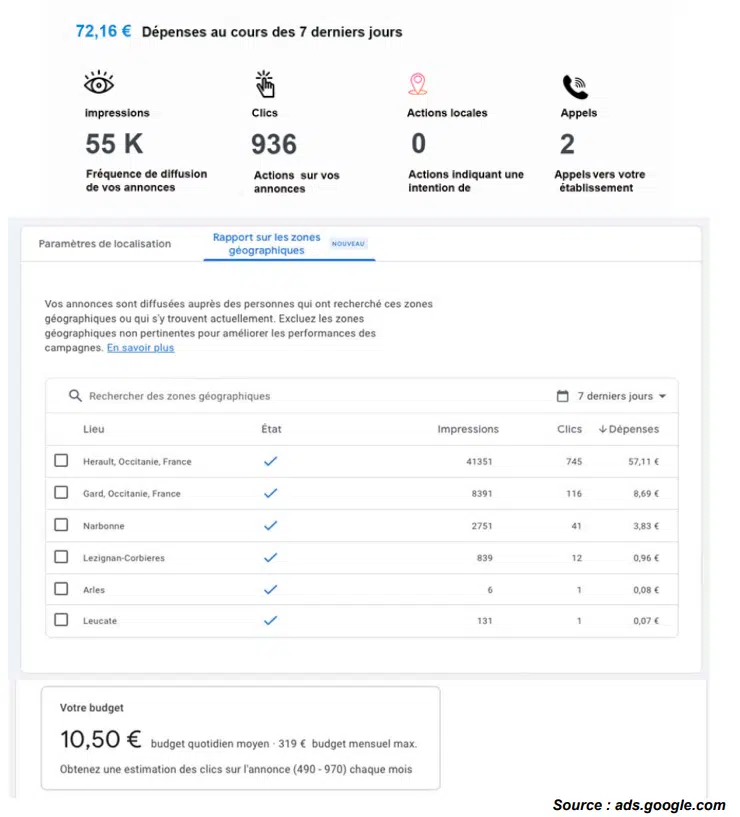
Task: Sort the table by Impressions column header
Action: [468, 429]
